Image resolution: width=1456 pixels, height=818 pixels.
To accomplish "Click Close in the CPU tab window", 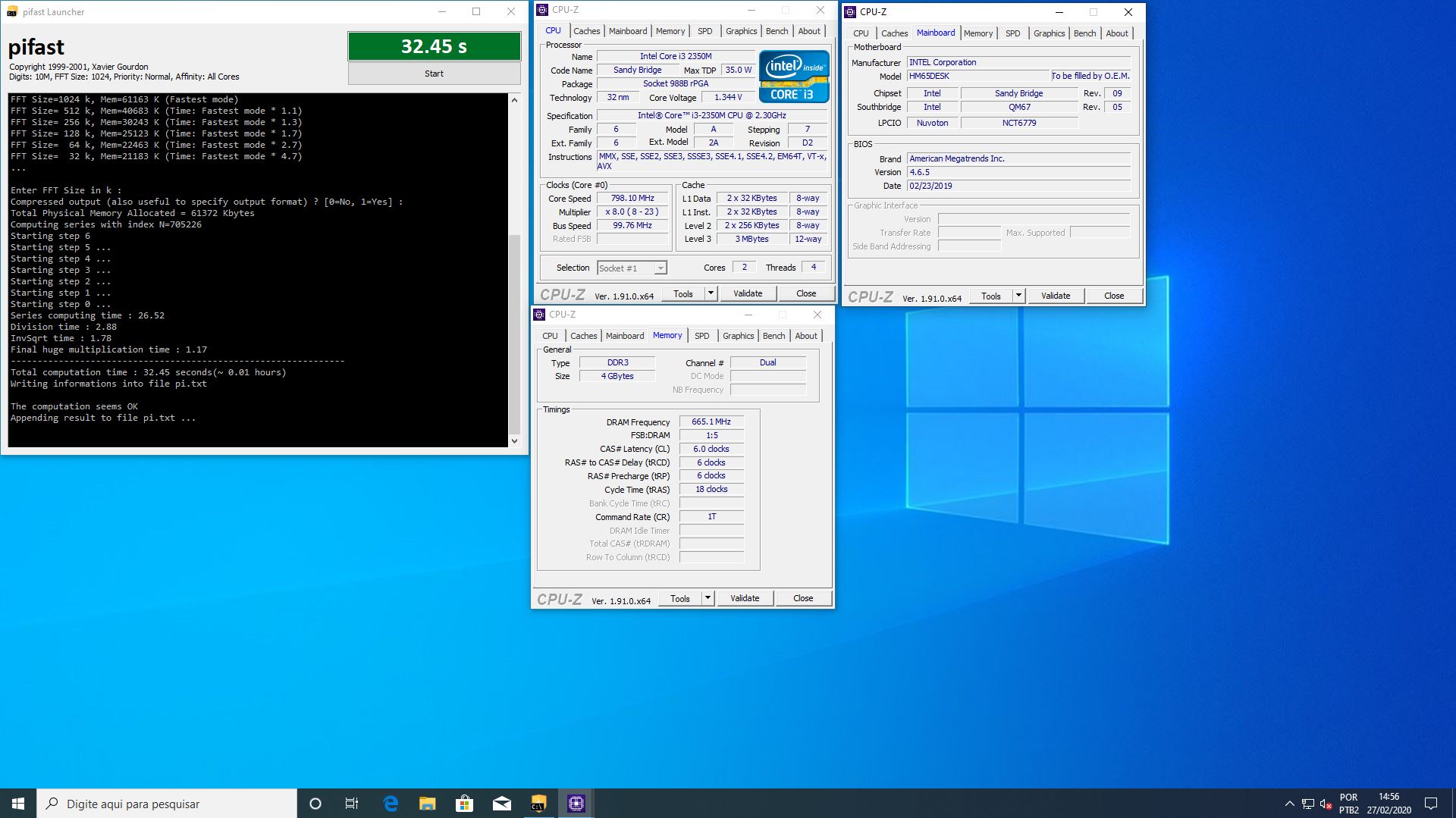I will (806, 293).
